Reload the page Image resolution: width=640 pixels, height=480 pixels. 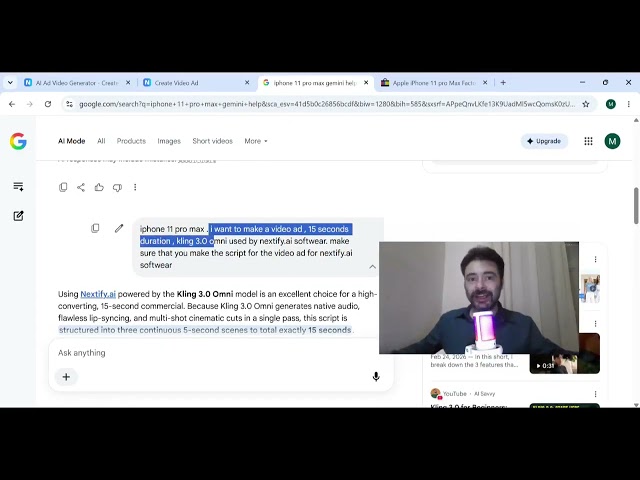pos(48,104)
